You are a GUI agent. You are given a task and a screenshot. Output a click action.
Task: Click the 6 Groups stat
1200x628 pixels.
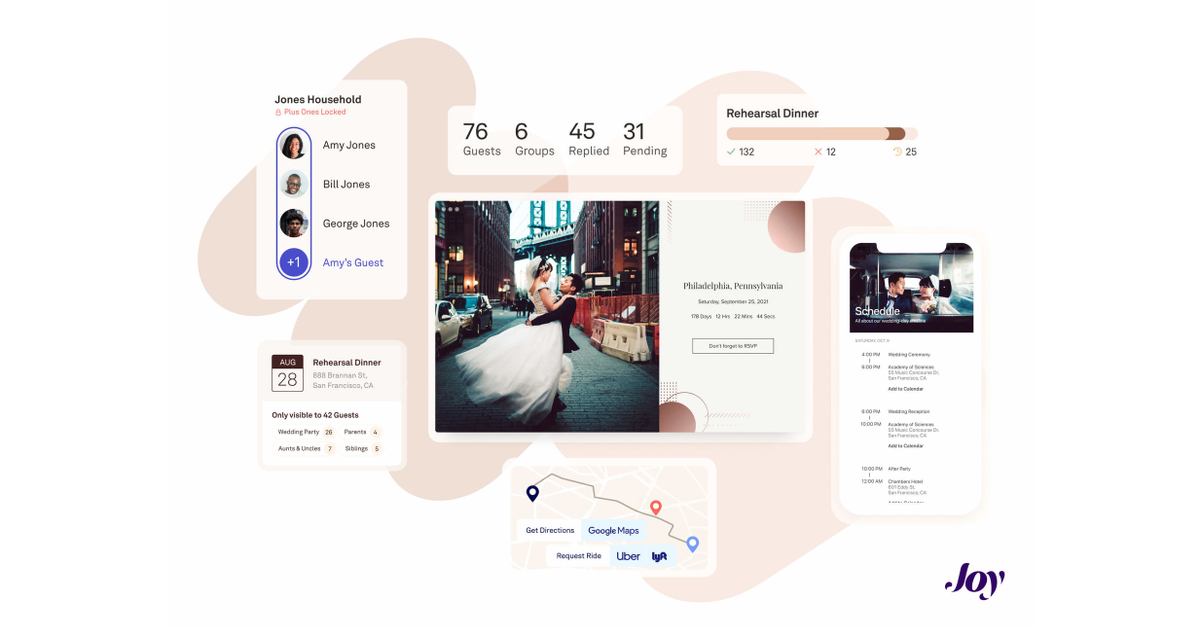click(x=534, y=139)
